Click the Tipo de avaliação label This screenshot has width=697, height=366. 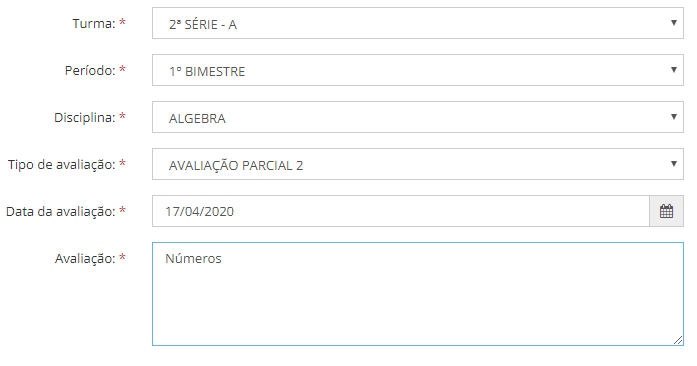(x=61, y=165)
